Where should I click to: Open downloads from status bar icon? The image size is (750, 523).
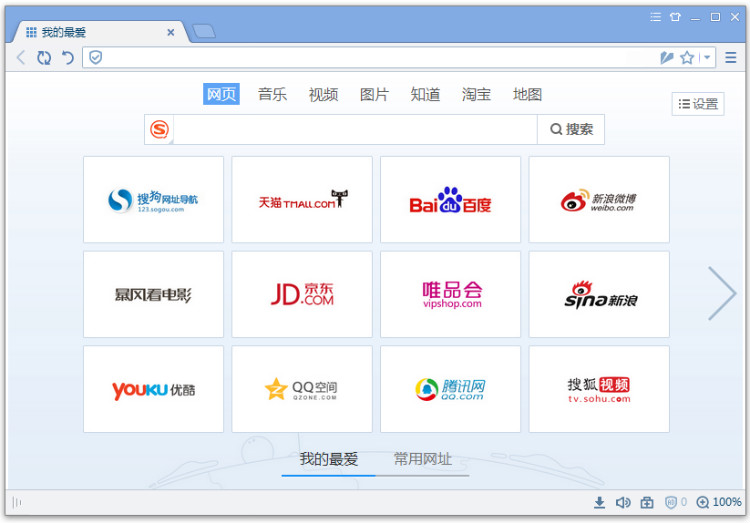(x=599, y=502)
